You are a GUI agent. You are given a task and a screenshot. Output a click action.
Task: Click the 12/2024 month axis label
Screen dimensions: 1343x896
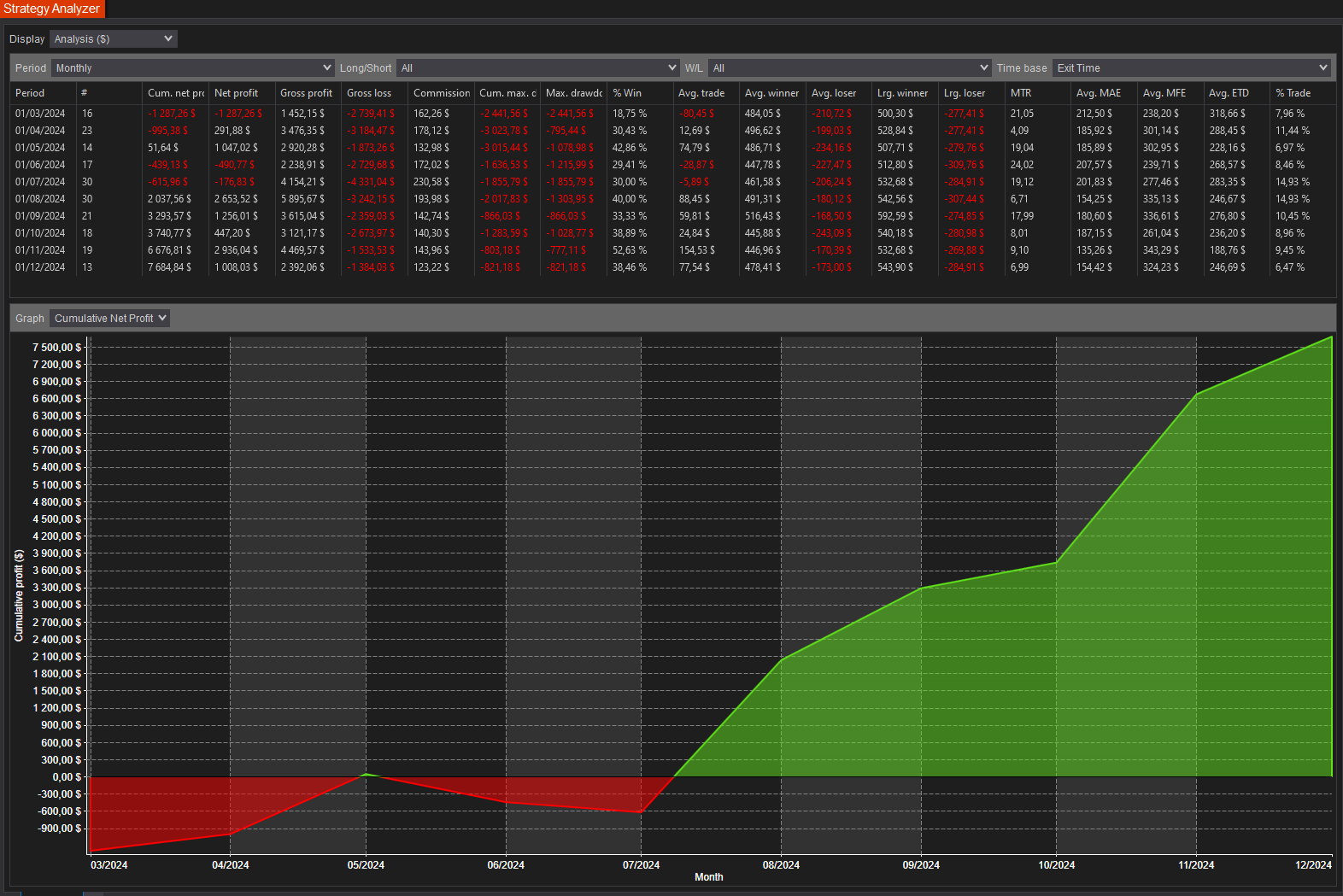1313,865
